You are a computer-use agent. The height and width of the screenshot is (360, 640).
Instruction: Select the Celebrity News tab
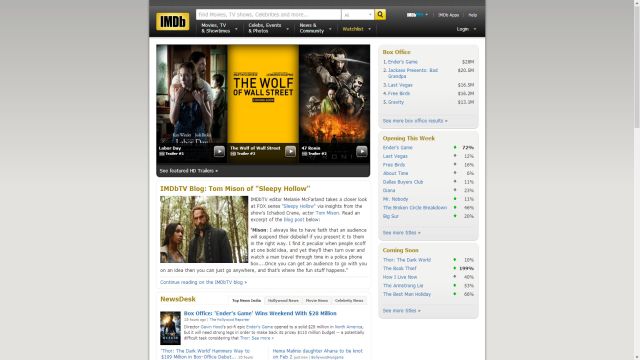coord(349,300)
